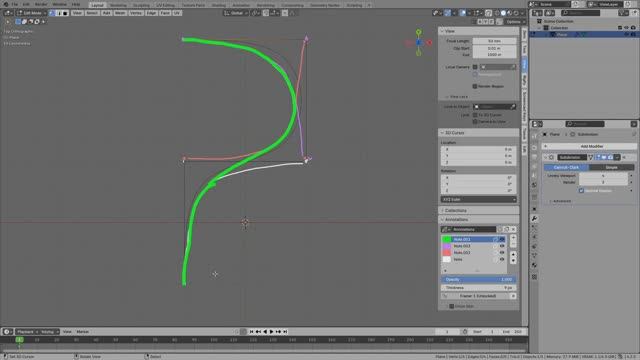This screenshot has width=640, height=360.
Task: Switch to the Modeling workspace tab
Action: [x=118, y=5]
